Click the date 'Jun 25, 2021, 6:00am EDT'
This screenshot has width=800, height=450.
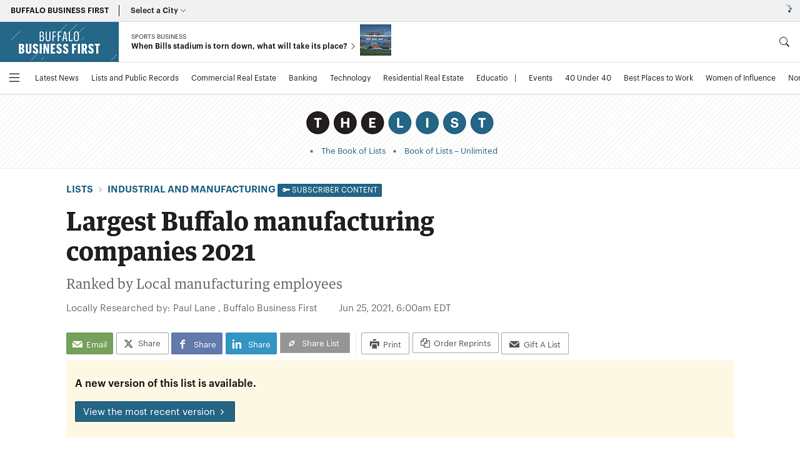pyautogui.click(x=395, y=308)
